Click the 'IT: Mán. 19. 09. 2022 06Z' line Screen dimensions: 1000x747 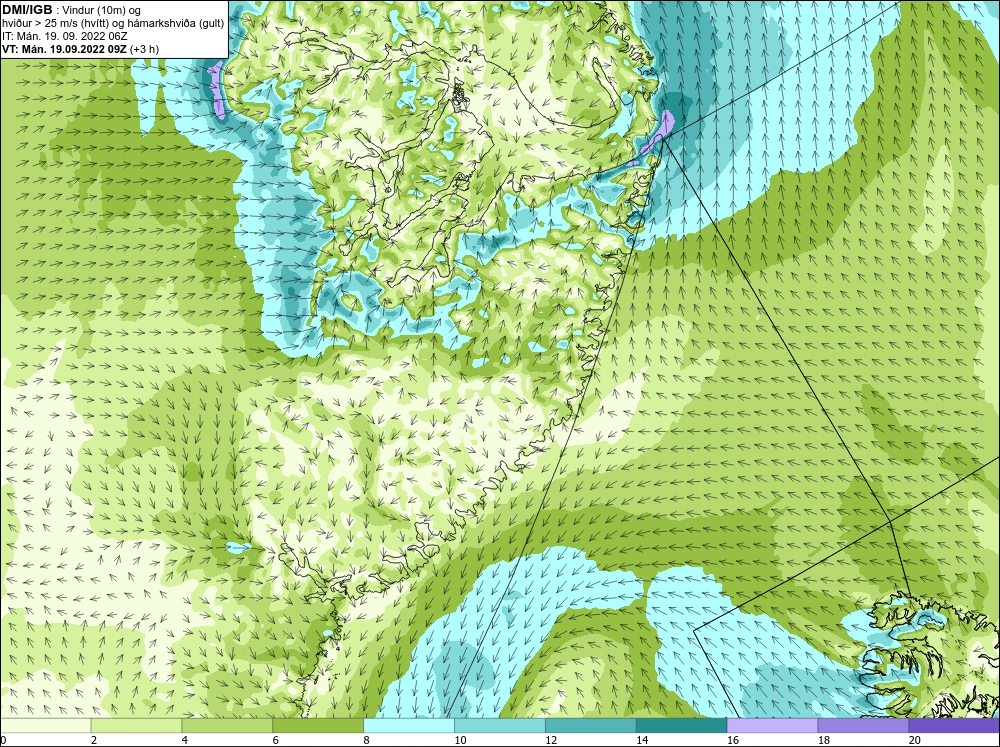pos(65,36)
